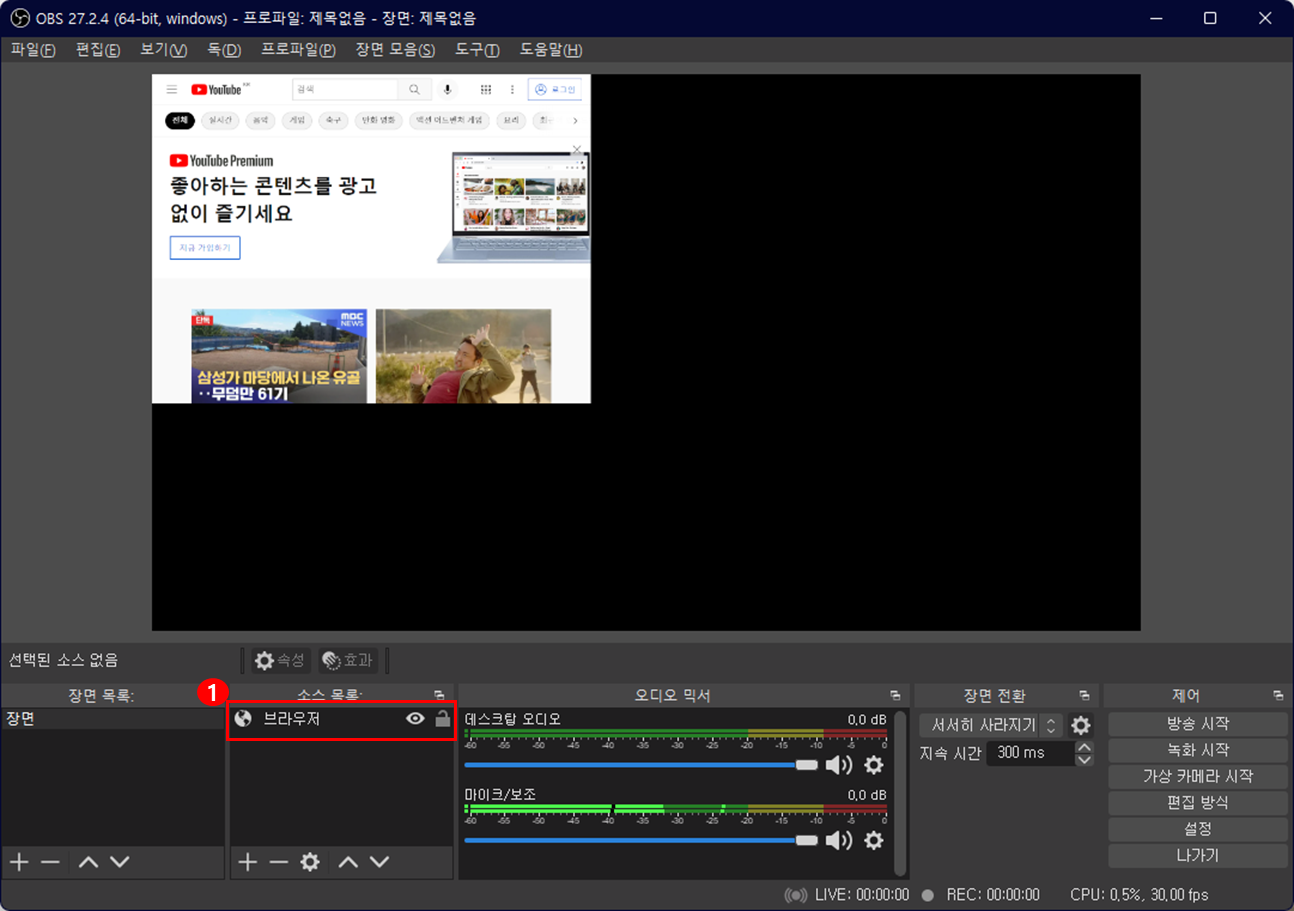This screenshot has width=1294, height=911.
Task: Click the 속성 button
Action: (x=280, y=660)
